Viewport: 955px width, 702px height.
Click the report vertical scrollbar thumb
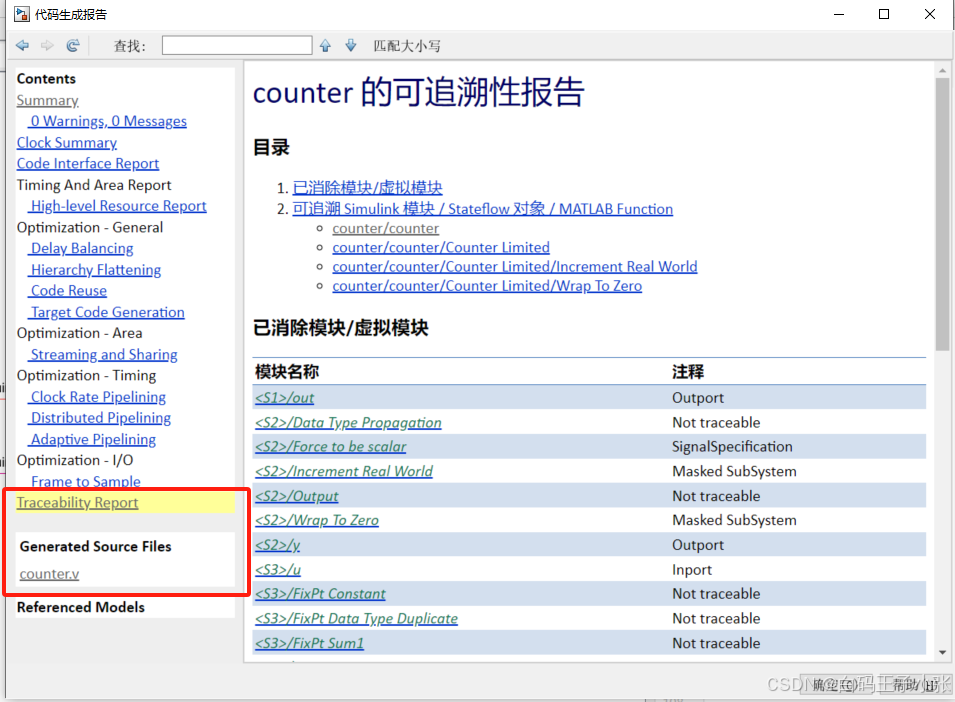pyautogui.click(x=942, y=213)
